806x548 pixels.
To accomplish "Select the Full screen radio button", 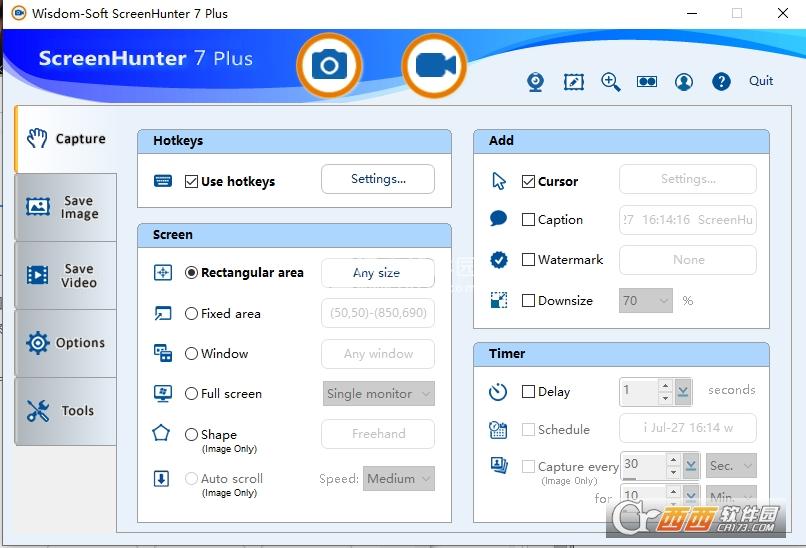I will (x=191, y=394).
